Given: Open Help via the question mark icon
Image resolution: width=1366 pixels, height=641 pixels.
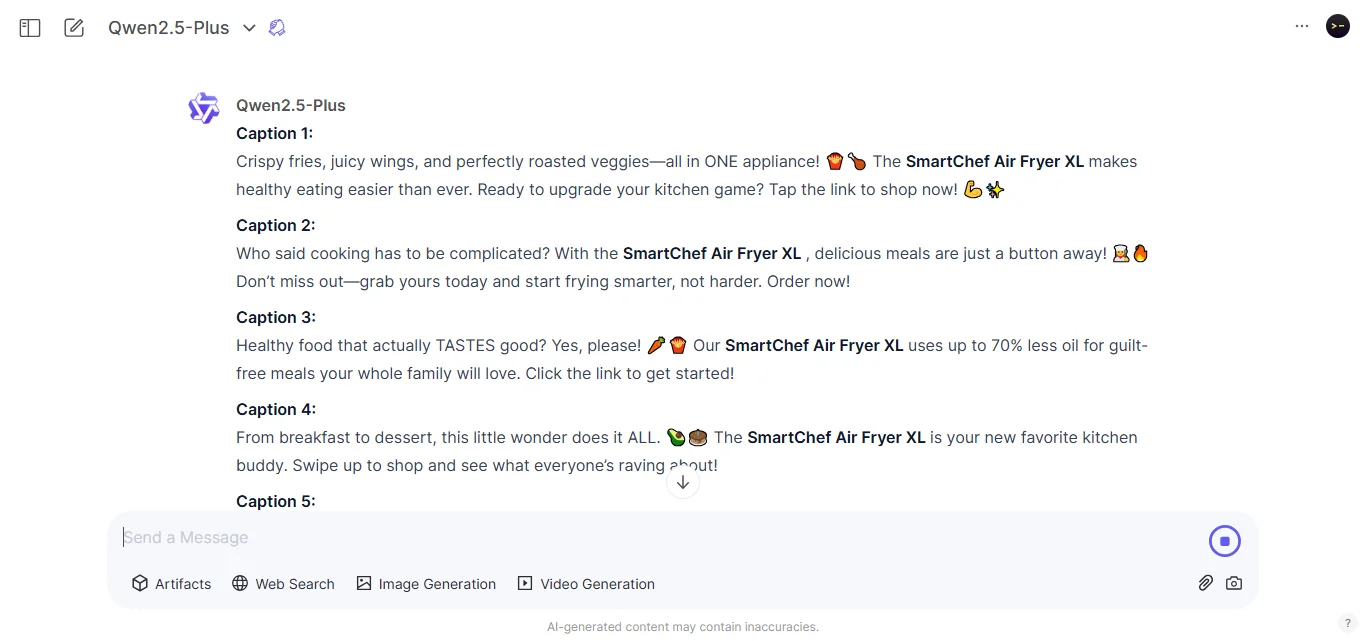Looking at the screenshot, I should coord(1348,623).
